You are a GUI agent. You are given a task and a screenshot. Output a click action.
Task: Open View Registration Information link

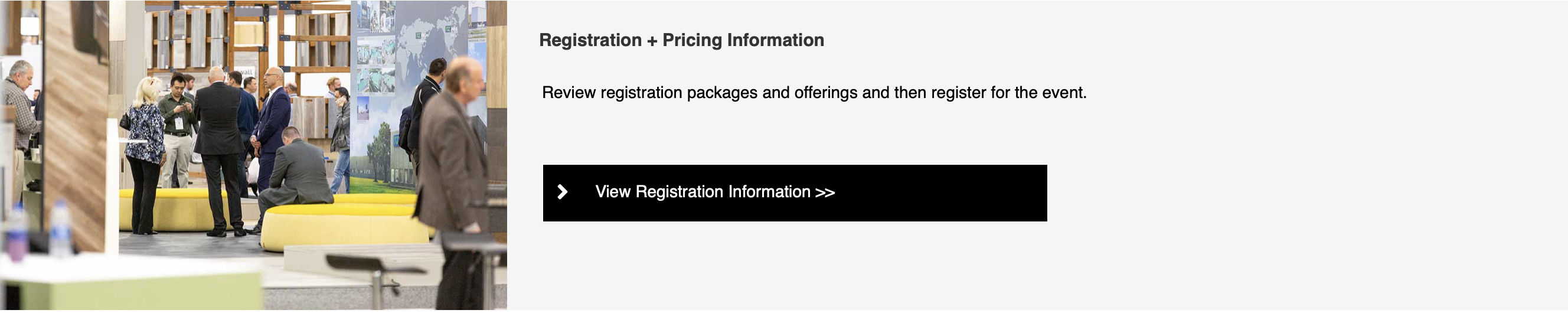[x=795, y=193]
